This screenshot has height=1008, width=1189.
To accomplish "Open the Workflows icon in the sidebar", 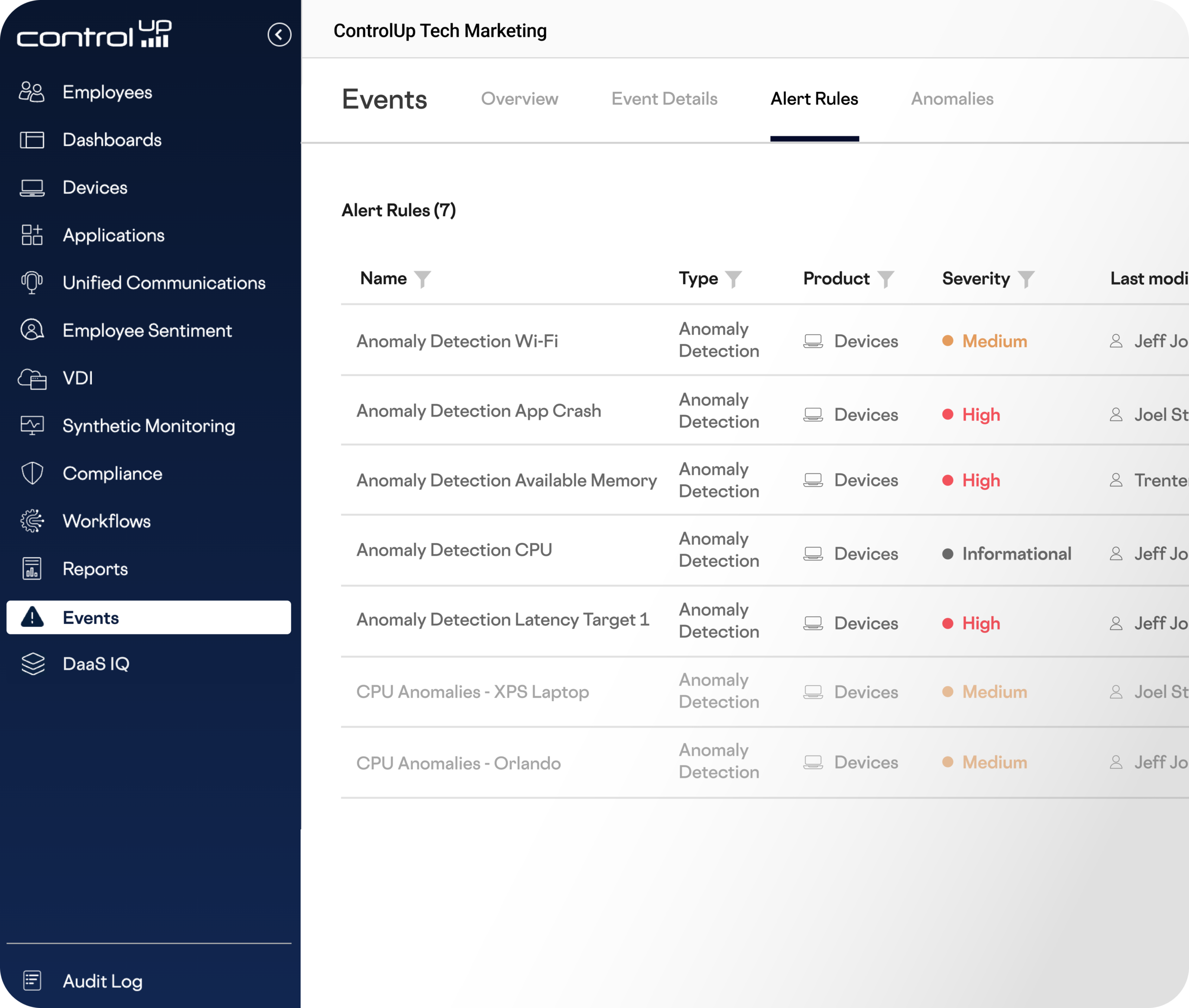I will tap(32, 521).
